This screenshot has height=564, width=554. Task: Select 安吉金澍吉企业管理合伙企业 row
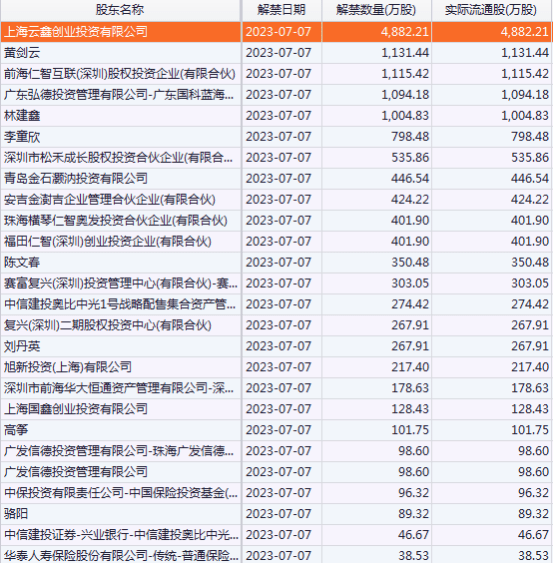tap(276, 200)
